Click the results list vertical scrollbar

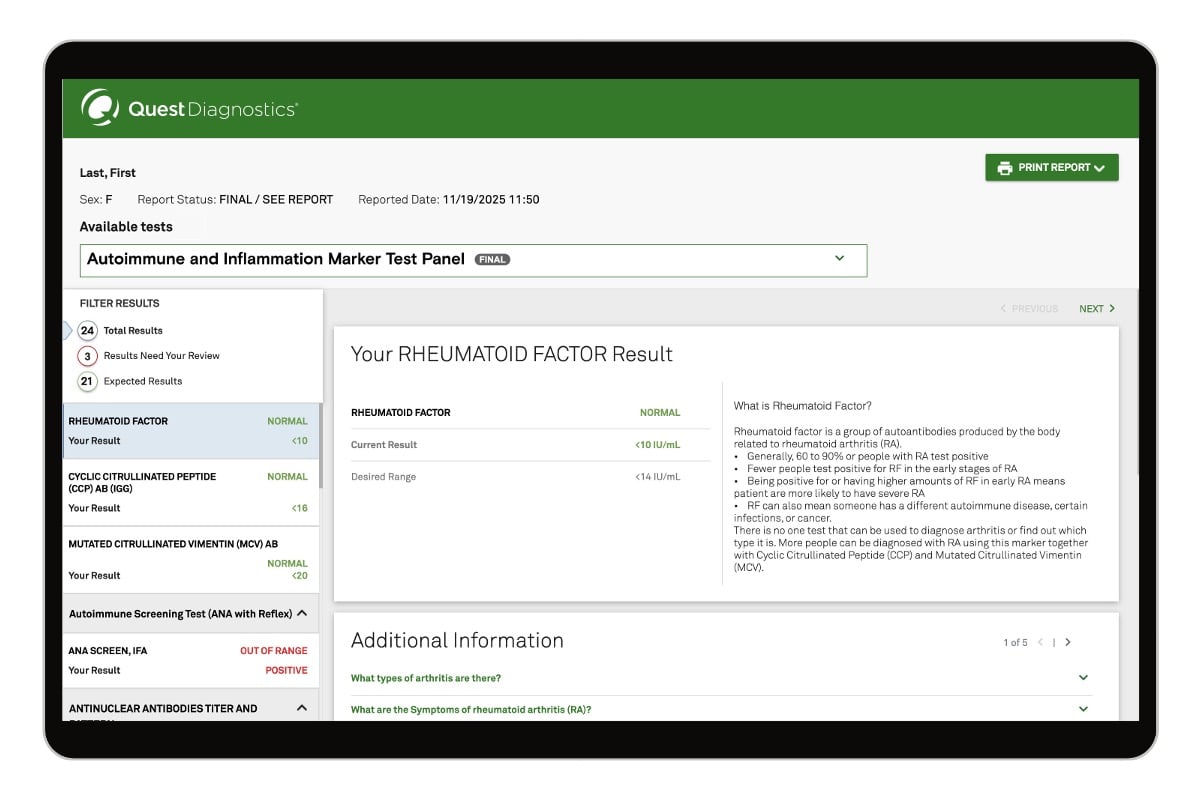(321, 446)
